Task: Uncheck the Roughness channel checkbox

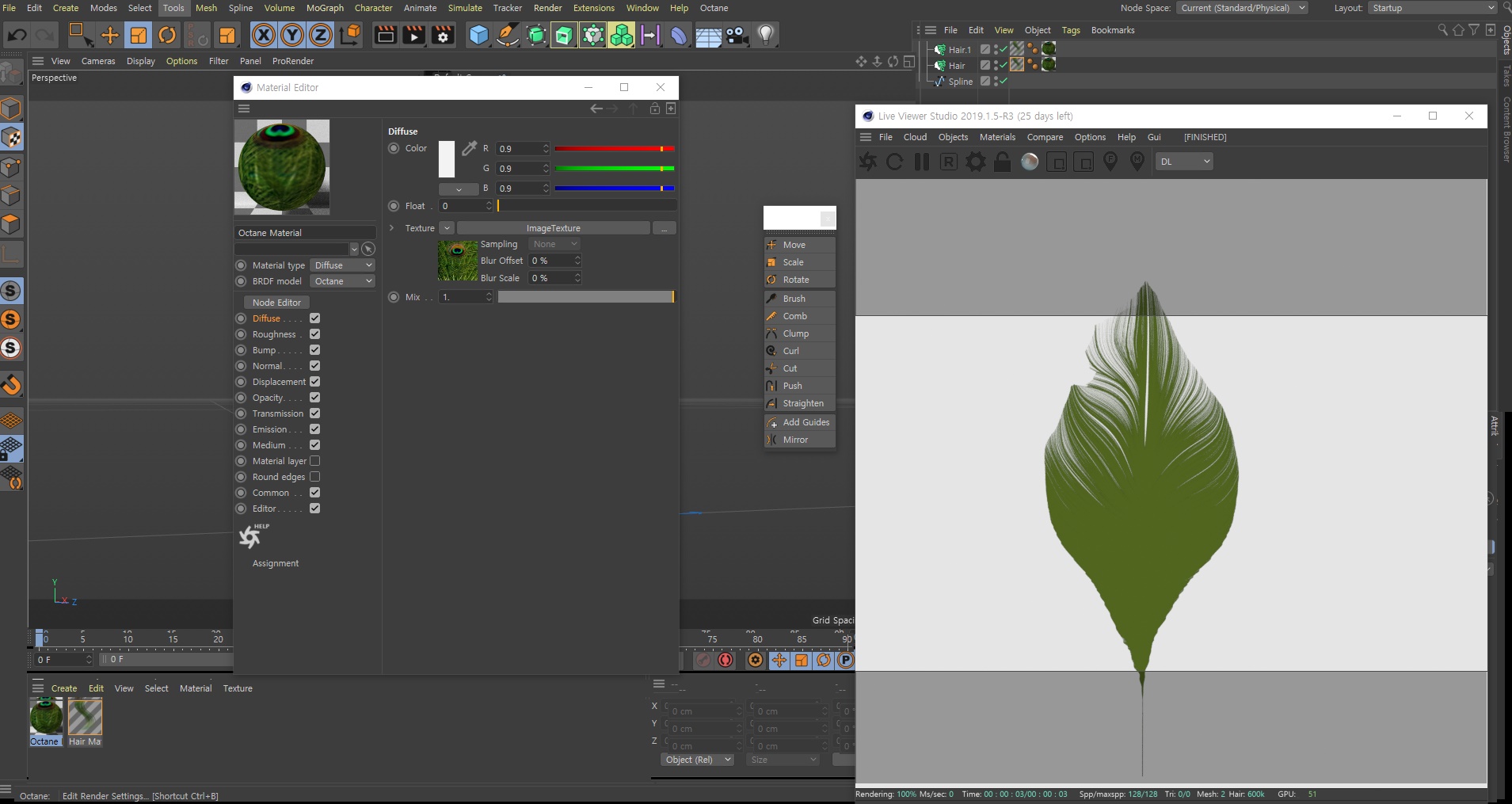Action: click(x=314, y=334)
